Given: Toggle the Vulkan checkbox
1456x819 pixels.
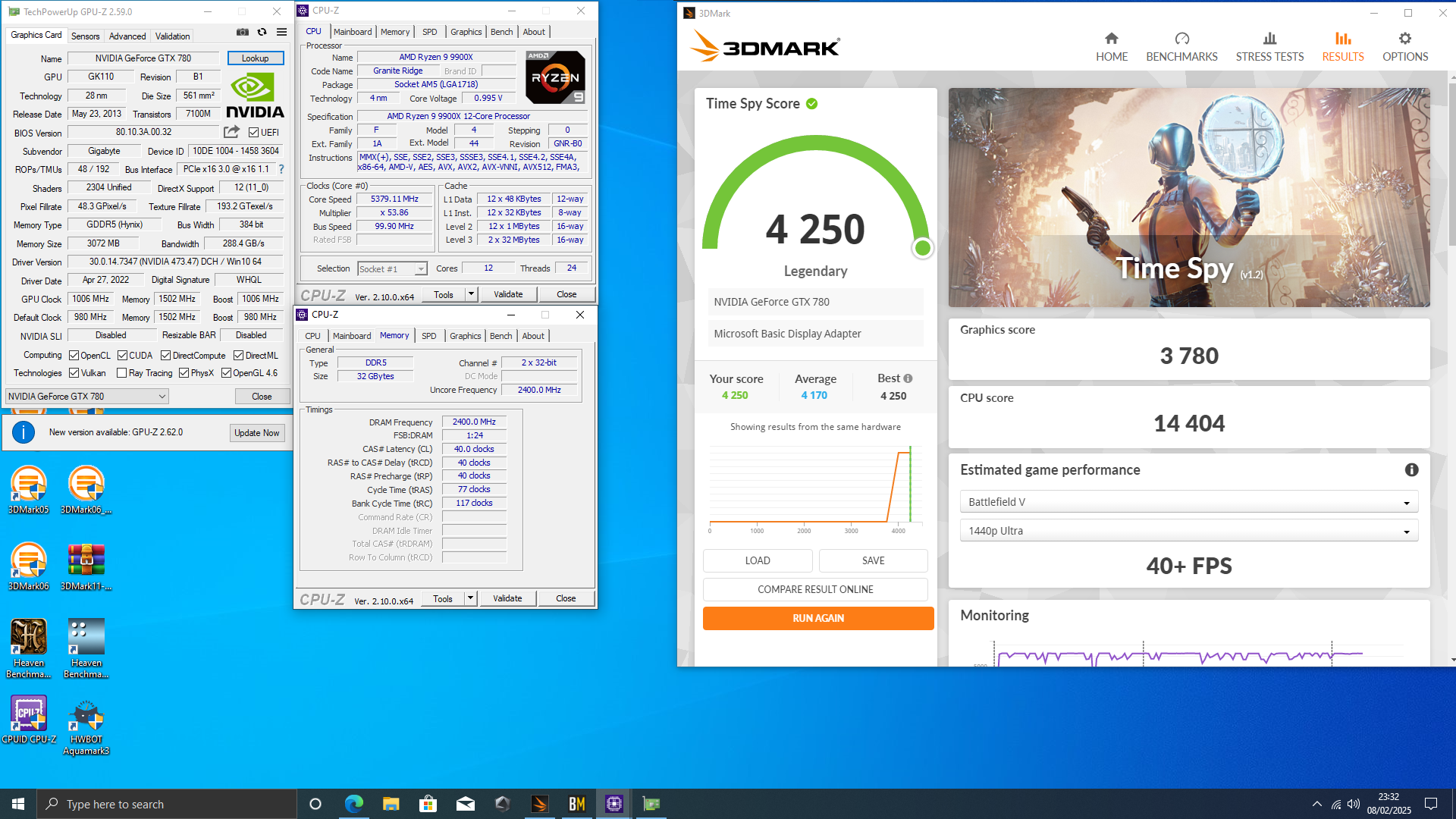Looking at the screenshot, I should click(74, 373).
